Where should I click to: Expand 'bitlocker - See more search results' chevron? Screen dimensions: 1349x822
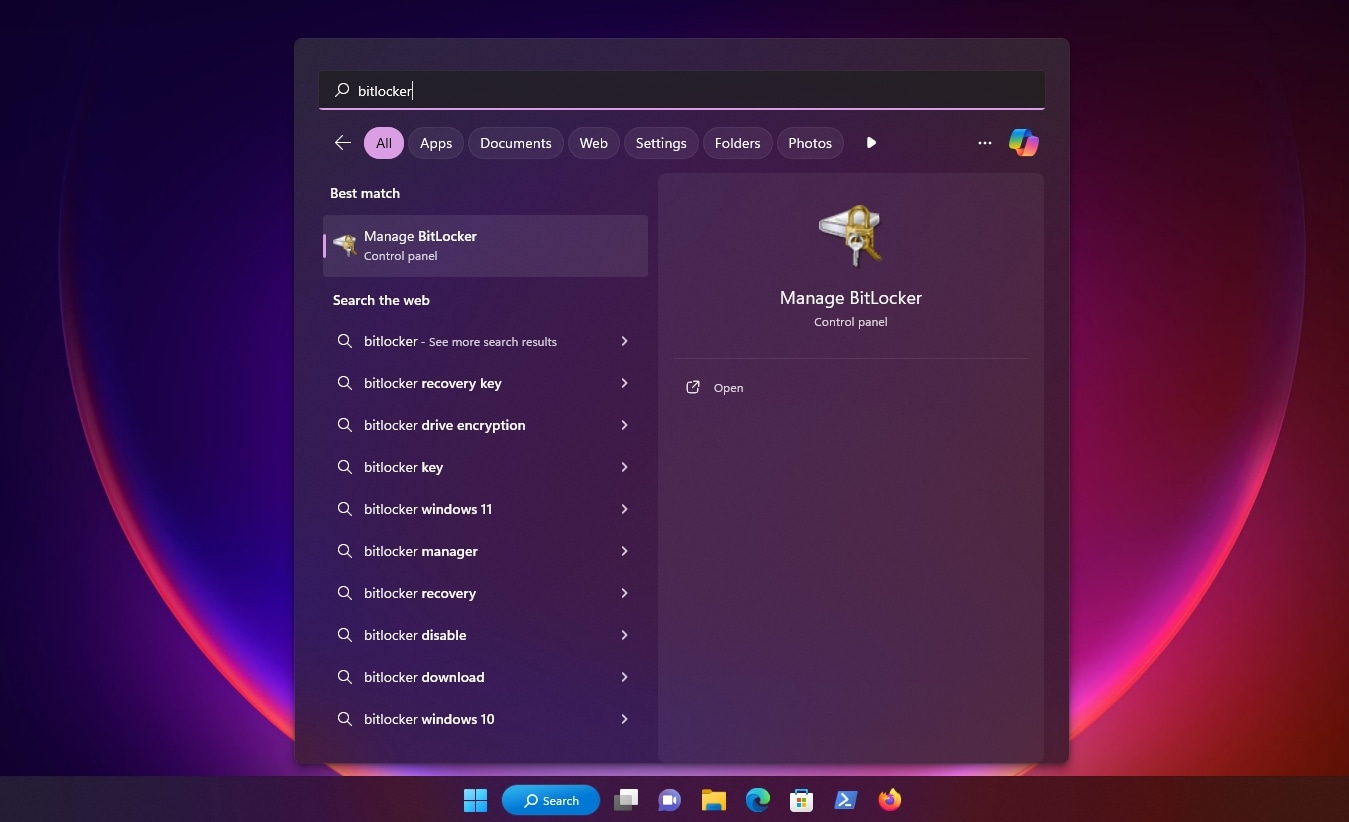(624, 341)
